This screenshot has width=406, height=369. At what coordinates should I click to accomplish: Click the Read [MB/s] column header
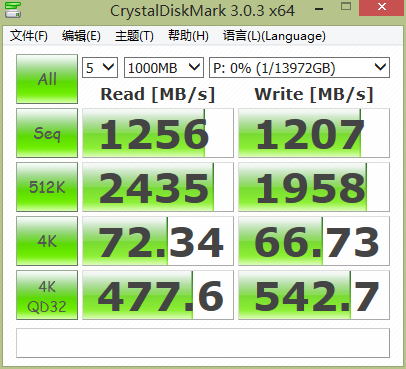pyautogui.click(x=158, y=94)
